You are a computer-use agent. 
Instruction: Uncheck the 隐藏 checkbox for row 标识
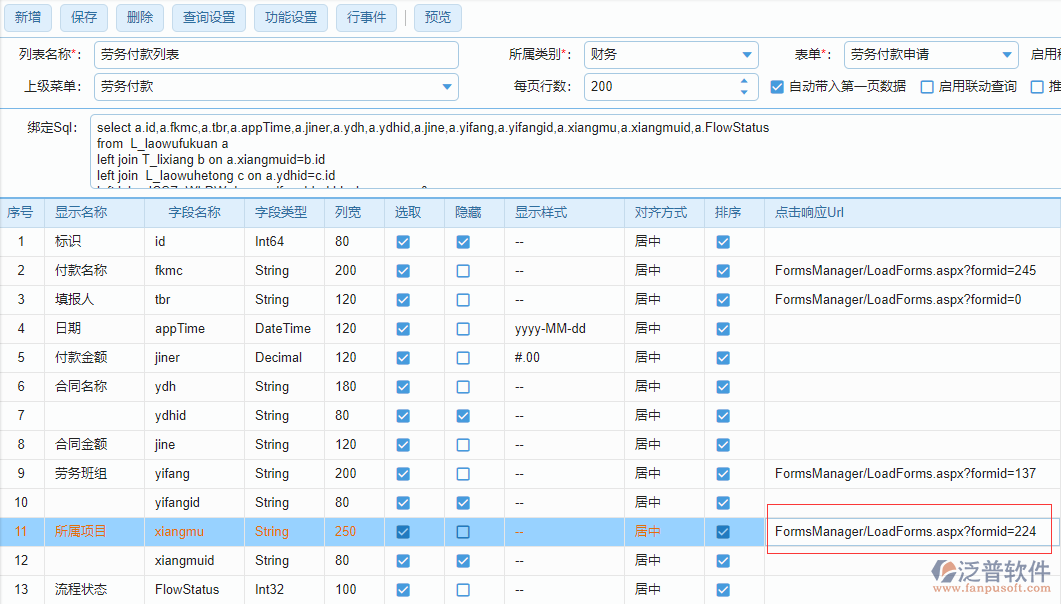pos(462,241)
